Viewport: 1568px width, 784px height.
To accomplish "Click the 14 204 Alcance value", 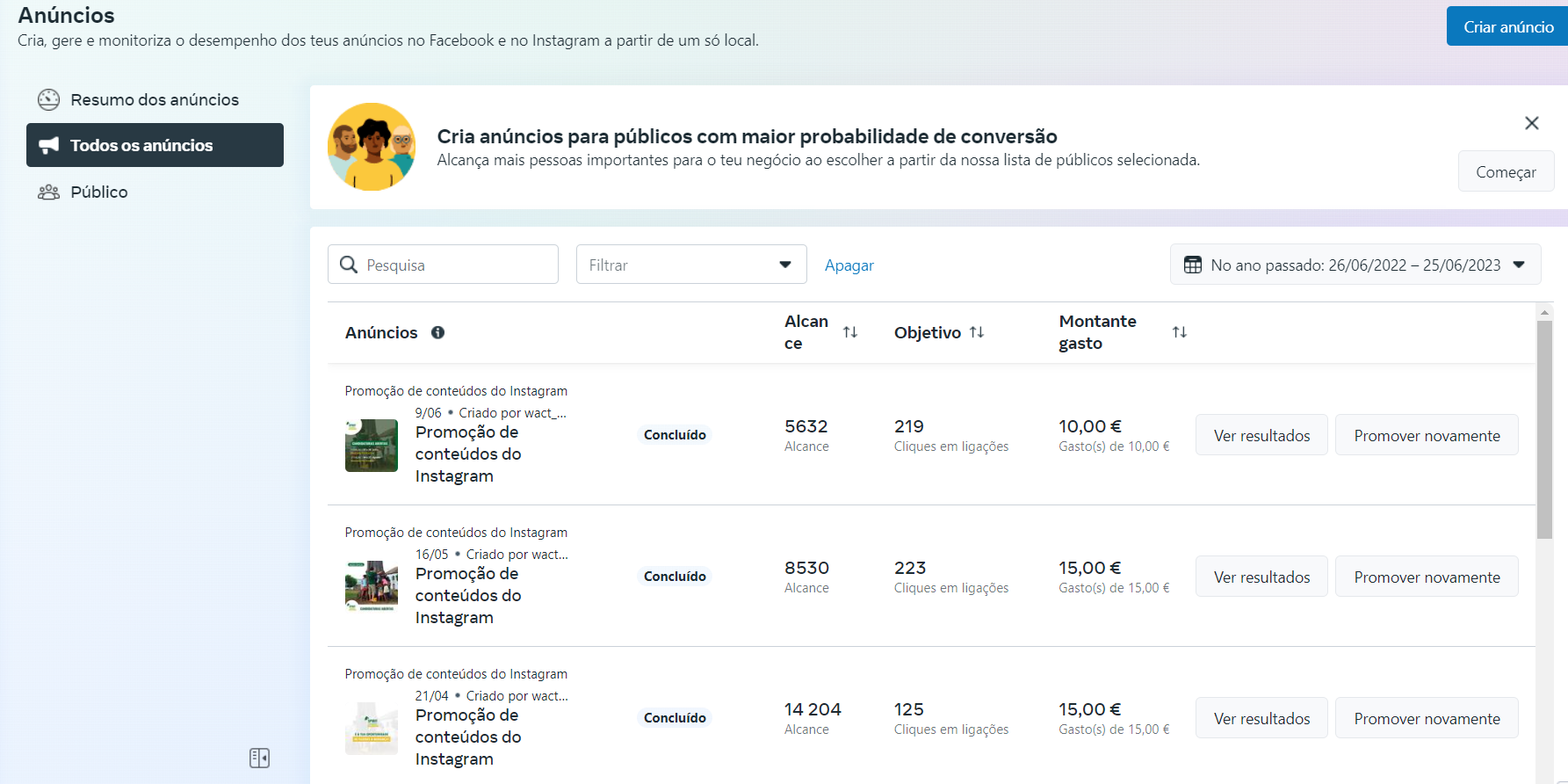I will (813, 709).
